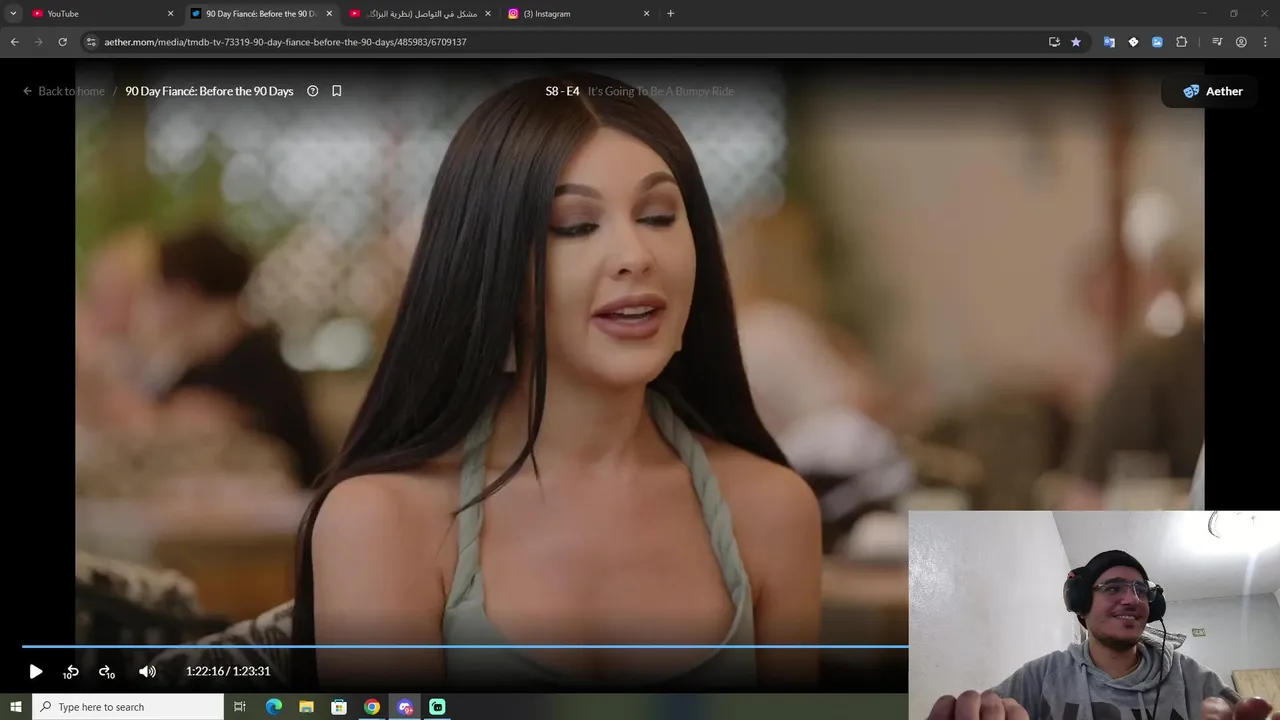Open the white tag extension icon
Image resolution: width=1280 pixels, height=720 pixels.
pyautogui.click(x=1133, y=42)
